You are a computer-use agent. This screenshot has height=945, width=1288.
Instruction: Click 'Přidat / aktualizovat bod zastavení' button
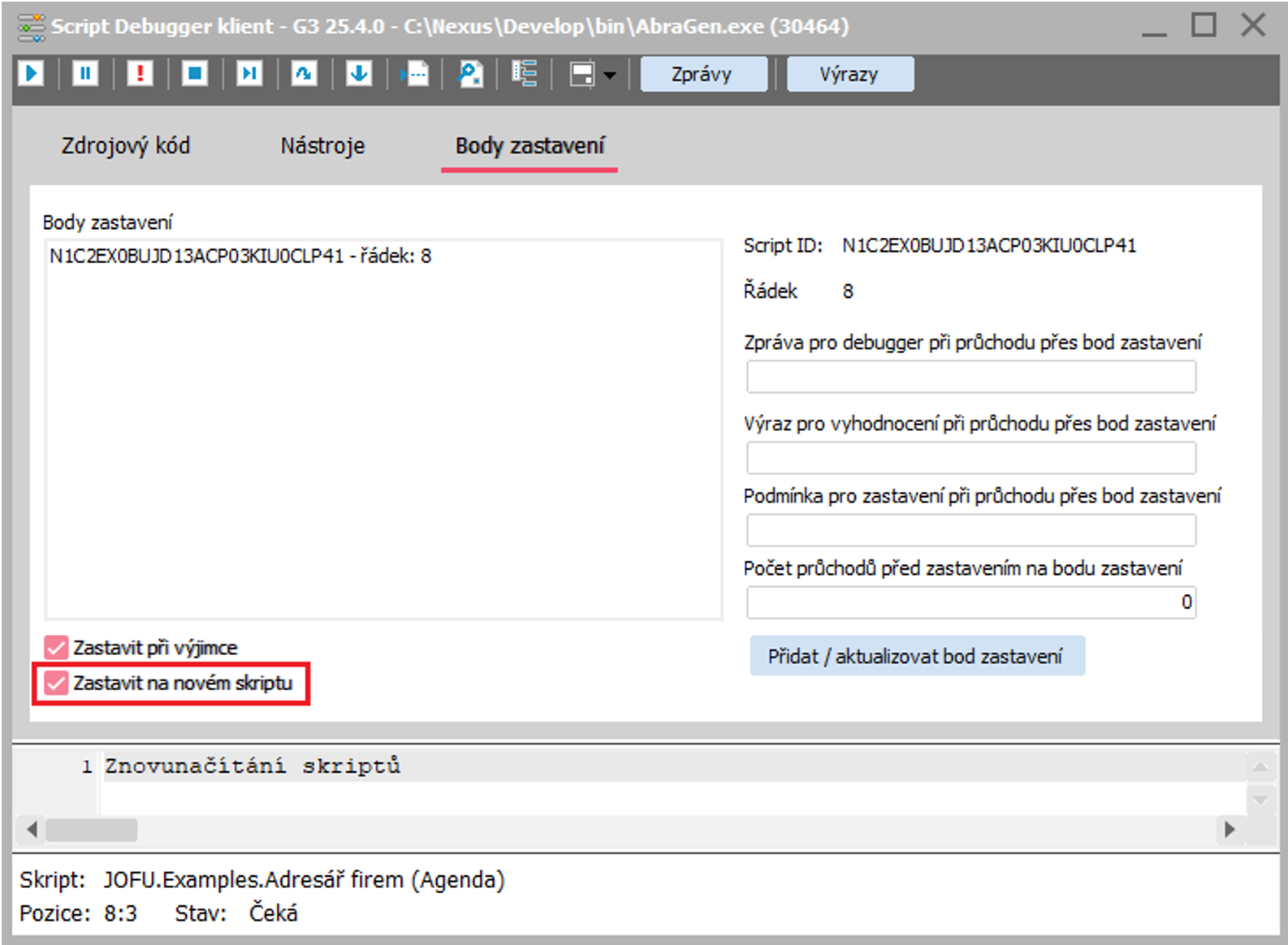point(916,656)
